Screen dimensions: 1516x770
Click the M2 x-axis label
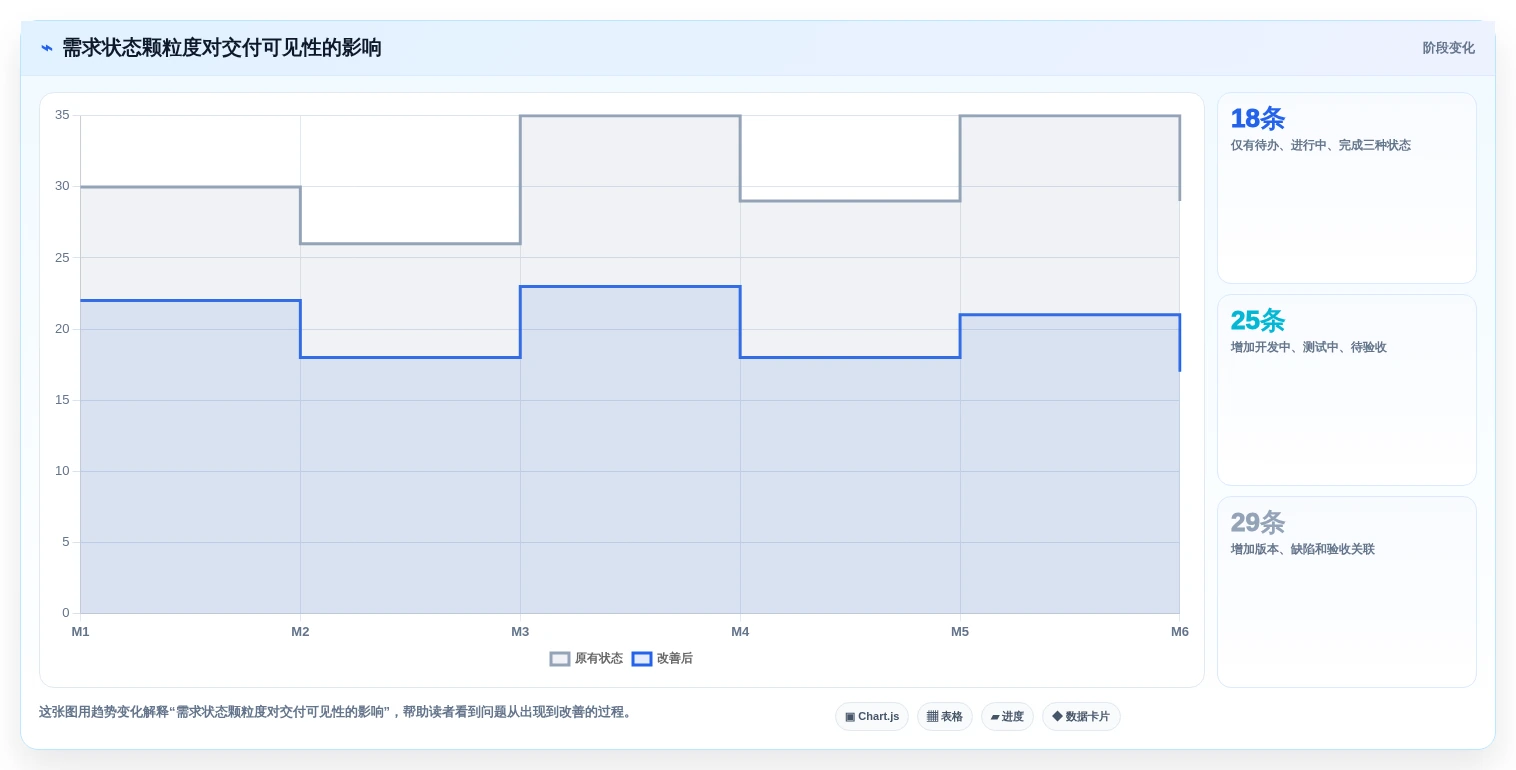coord(300,632)
